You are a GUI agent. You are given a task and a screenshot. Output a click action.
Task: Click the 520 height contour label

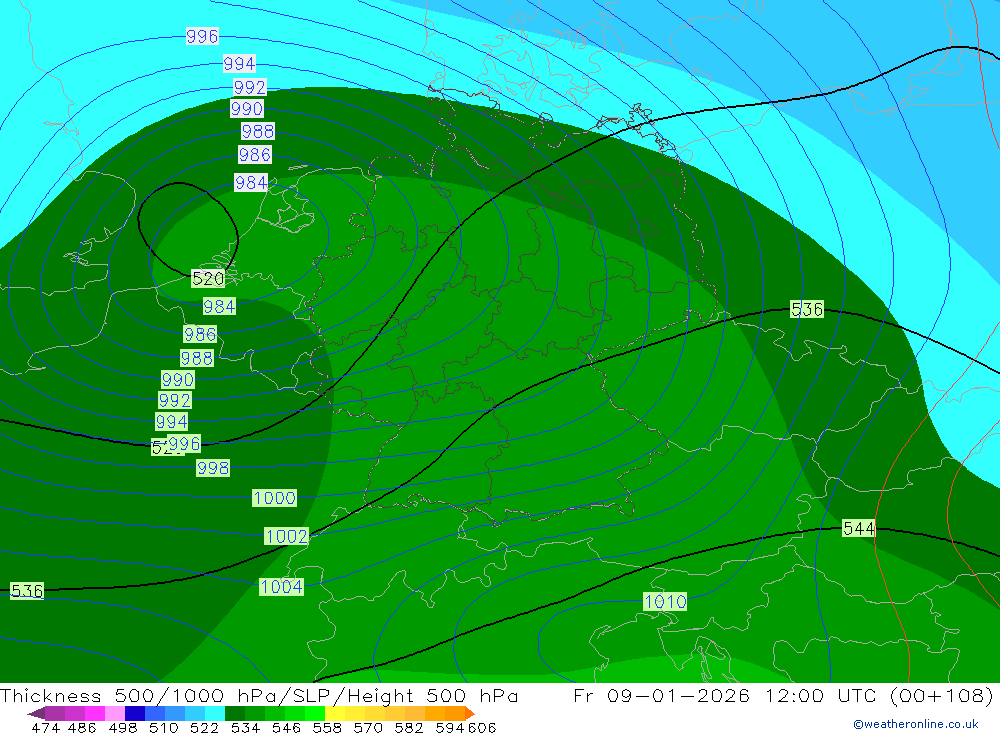(208, 279)
